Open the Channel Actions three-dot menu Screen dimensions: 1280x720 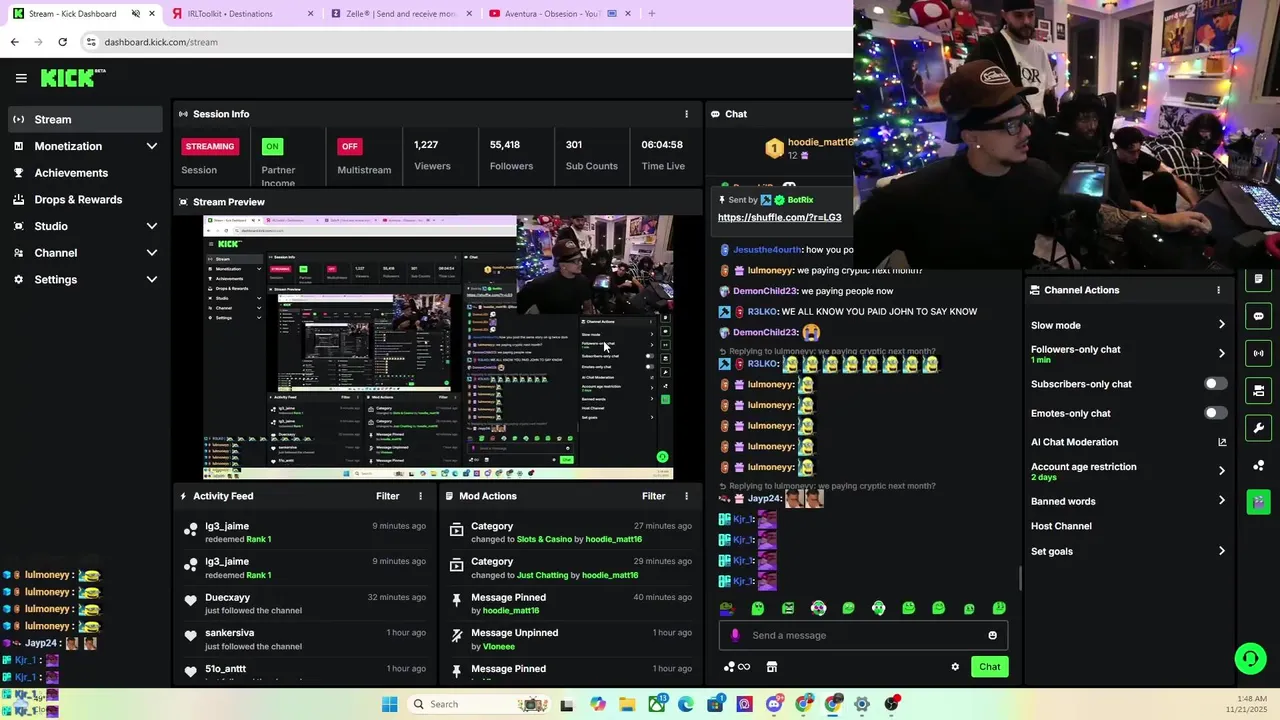pyautogui.click(x=1218, y=290)
